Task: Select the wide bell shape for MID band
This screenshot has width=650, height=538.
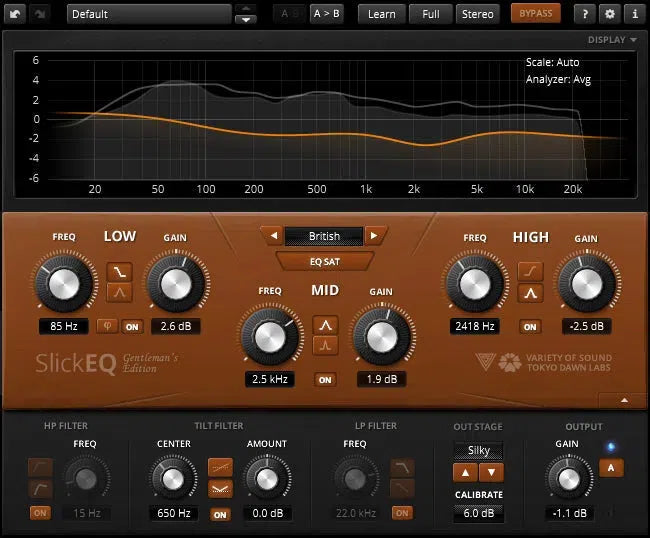Action: click(x=324, y=324)
